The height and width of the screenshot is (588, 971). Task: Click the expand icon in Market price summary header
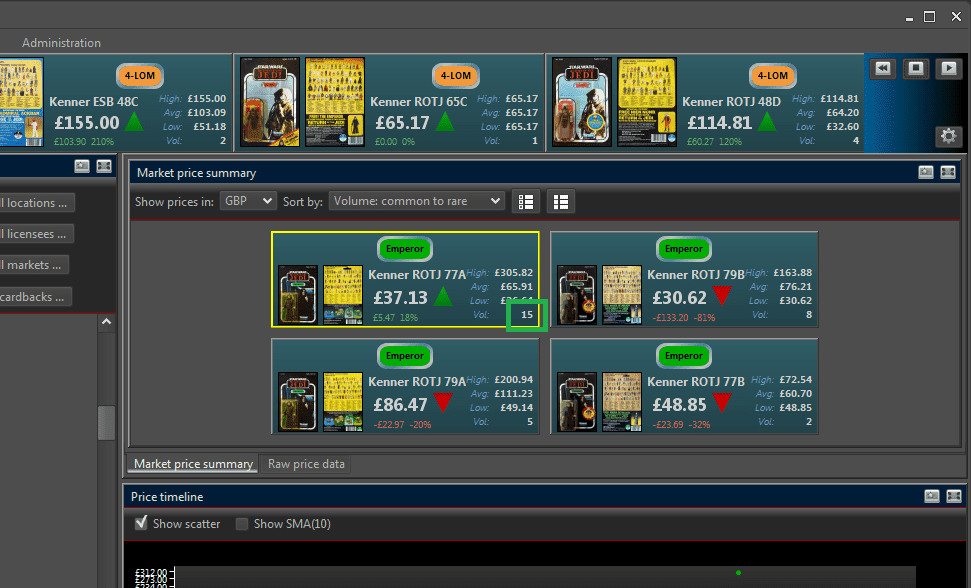(x=952, y=173)
